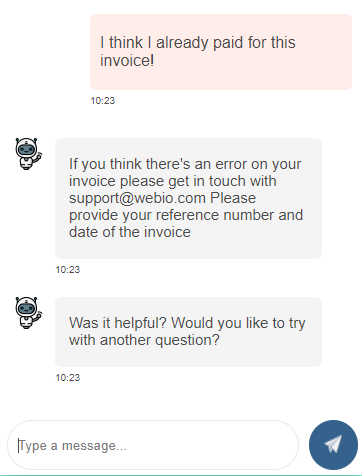362x476 pixels.
Task: Click the "Was it helpful?" bot message bubble
Action: click(188, 332)
